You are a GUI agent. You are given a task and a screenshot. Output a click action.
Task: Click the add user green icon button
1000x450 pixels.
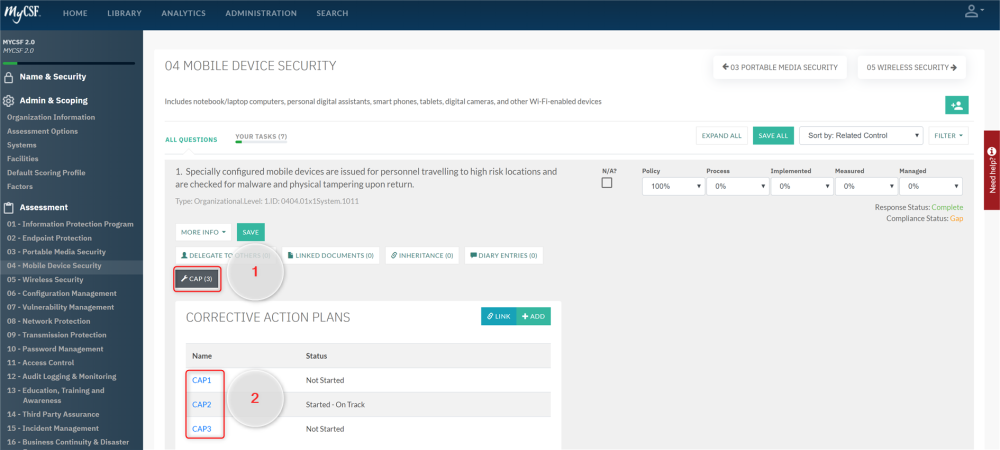pos(957,105)
